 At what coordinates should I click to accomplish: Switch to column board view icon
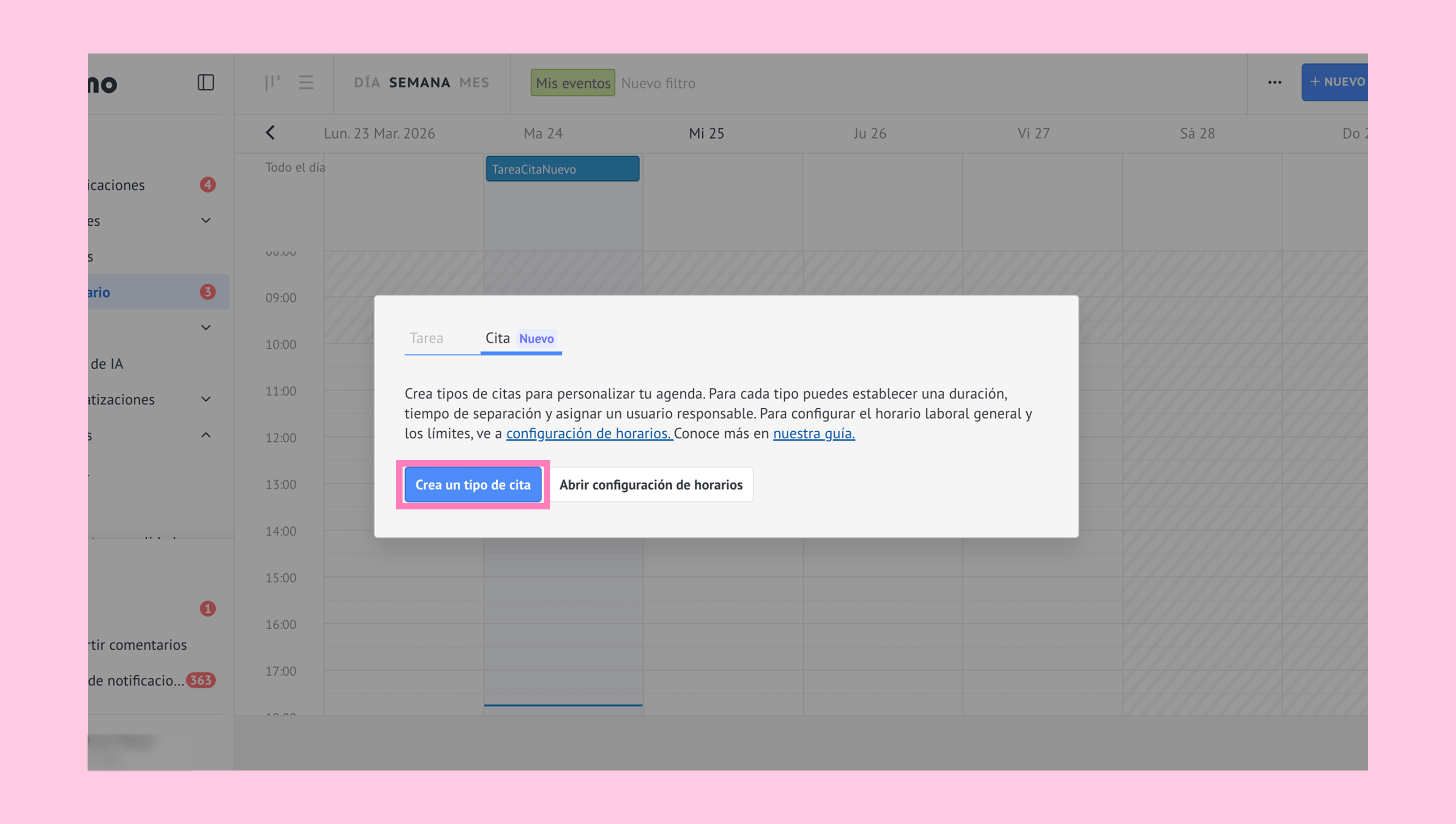click(272, 82)
